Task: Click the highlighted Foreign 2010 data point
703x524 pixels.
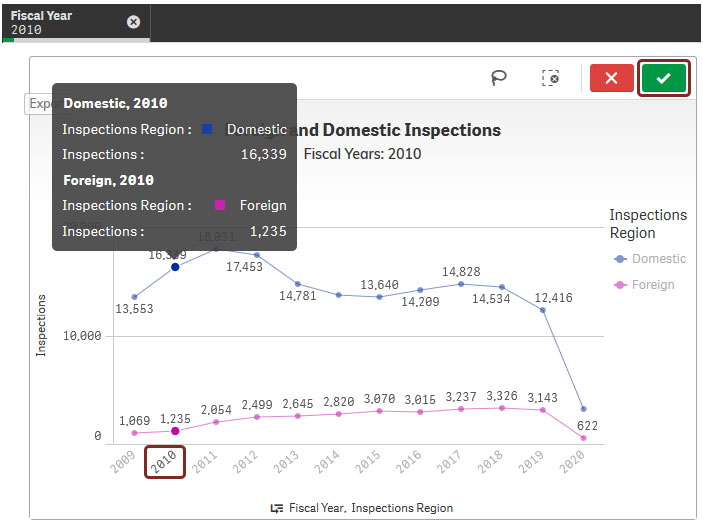Action: (175, 431)
